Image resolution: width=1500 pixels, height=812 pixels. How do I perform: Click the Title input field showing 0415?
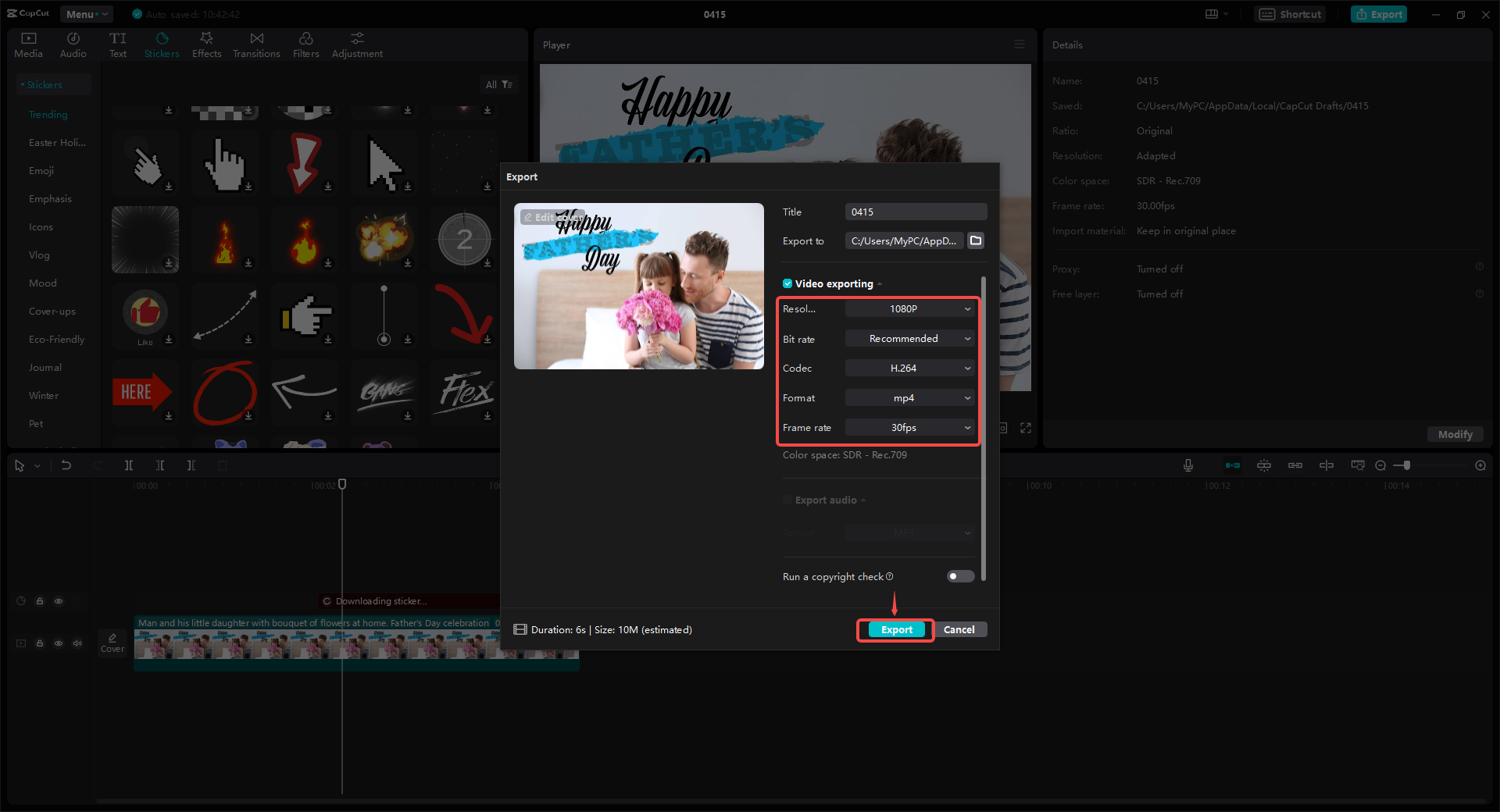(915, 211)
